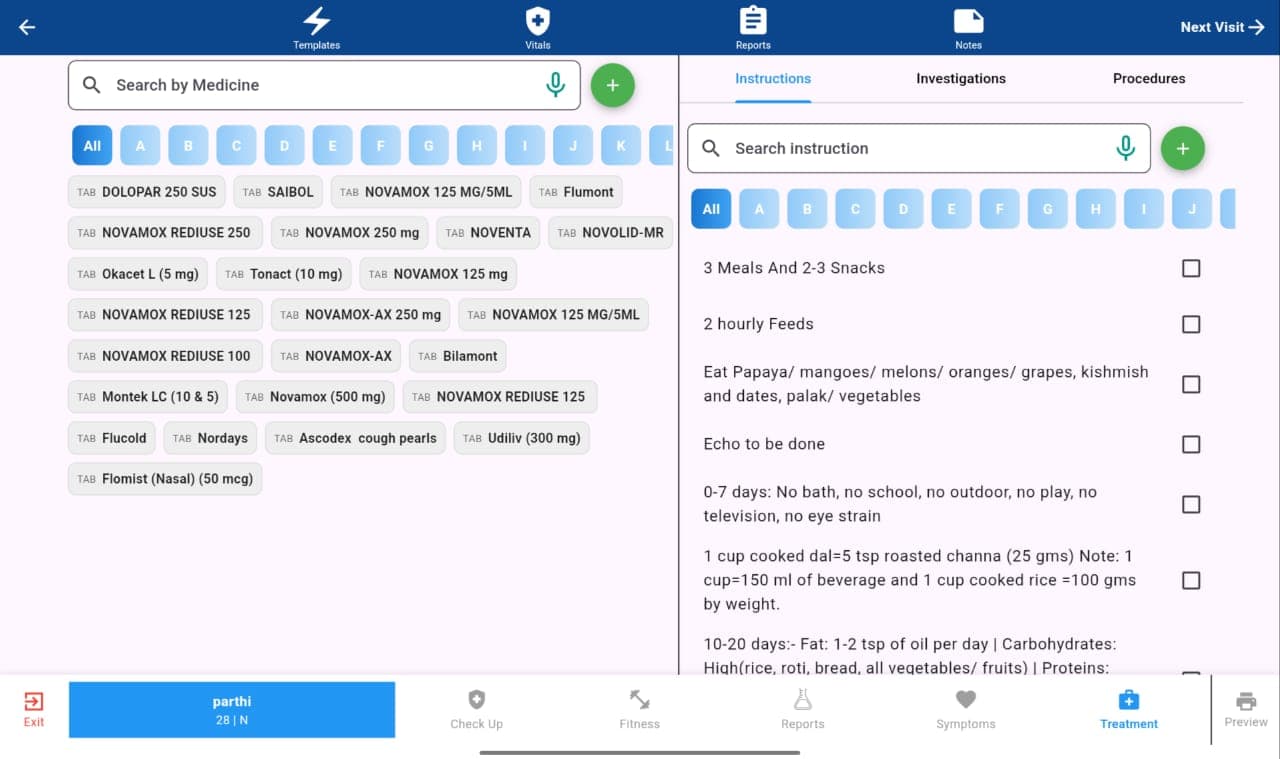Image resolution: width=1280 pixels, height=759 pixels.
Task: Select NOVAMOX 250 mg chip
Action: point(350,233)
